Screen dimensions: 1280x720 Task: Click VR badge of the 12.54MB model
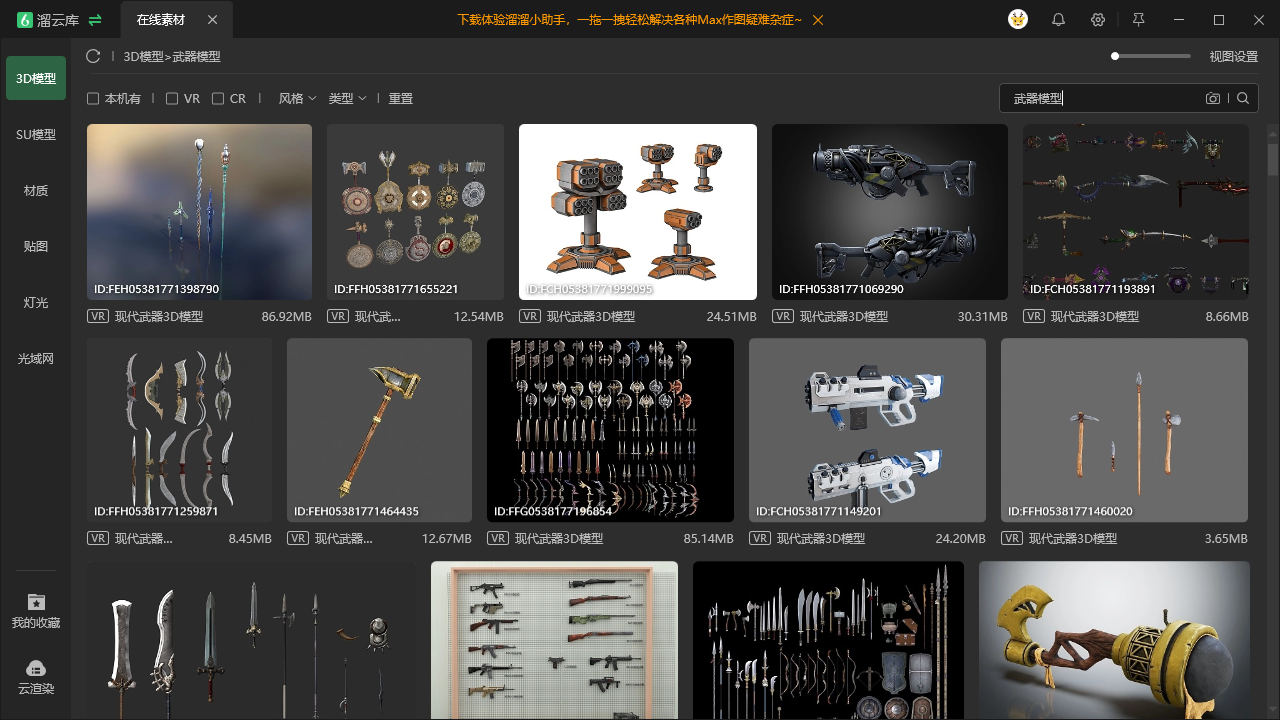tap(338, 316)
